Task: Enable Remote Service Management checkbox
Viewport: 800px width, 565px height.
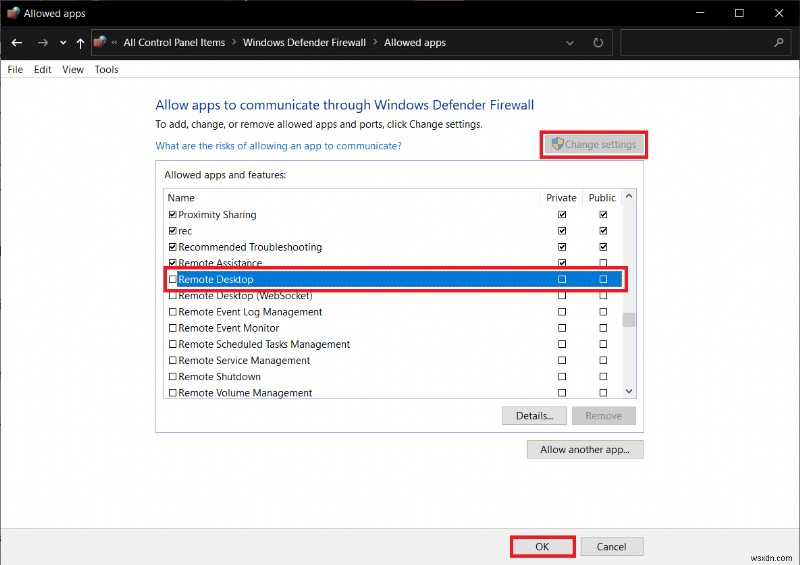Action: click(x=172, y=360)
